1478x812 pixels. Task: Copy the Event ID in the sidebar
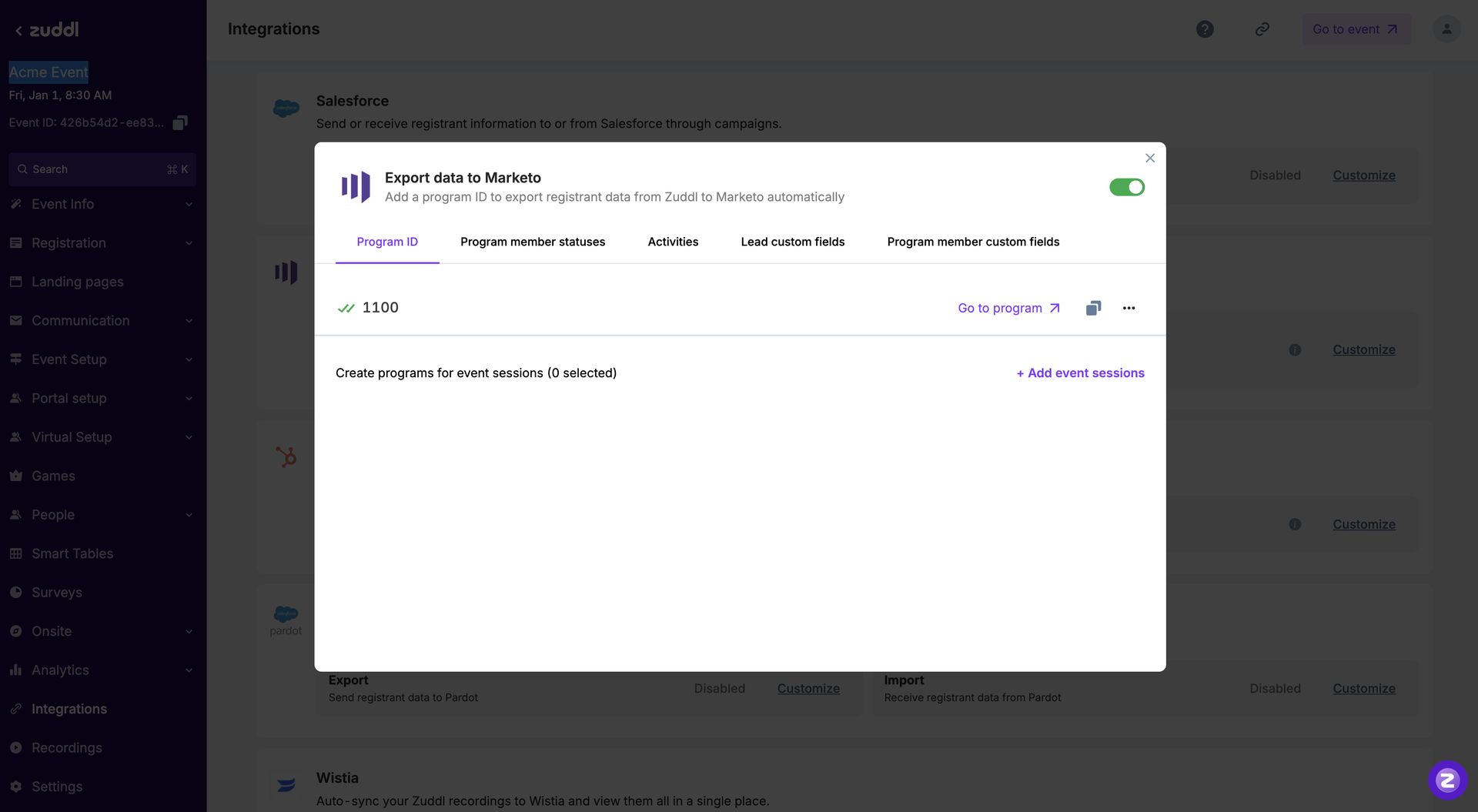(180, 122)
